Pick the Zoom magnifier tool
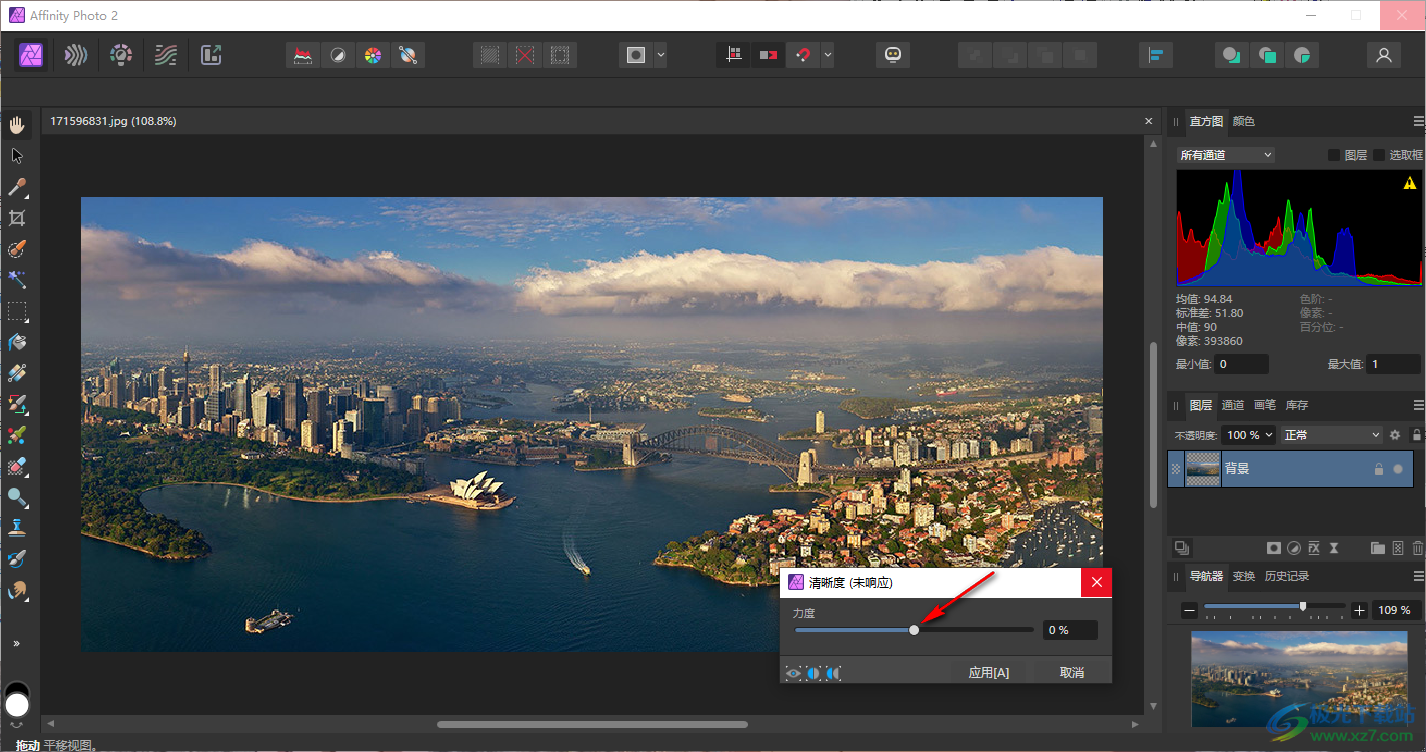 click(x=17, y=497)
